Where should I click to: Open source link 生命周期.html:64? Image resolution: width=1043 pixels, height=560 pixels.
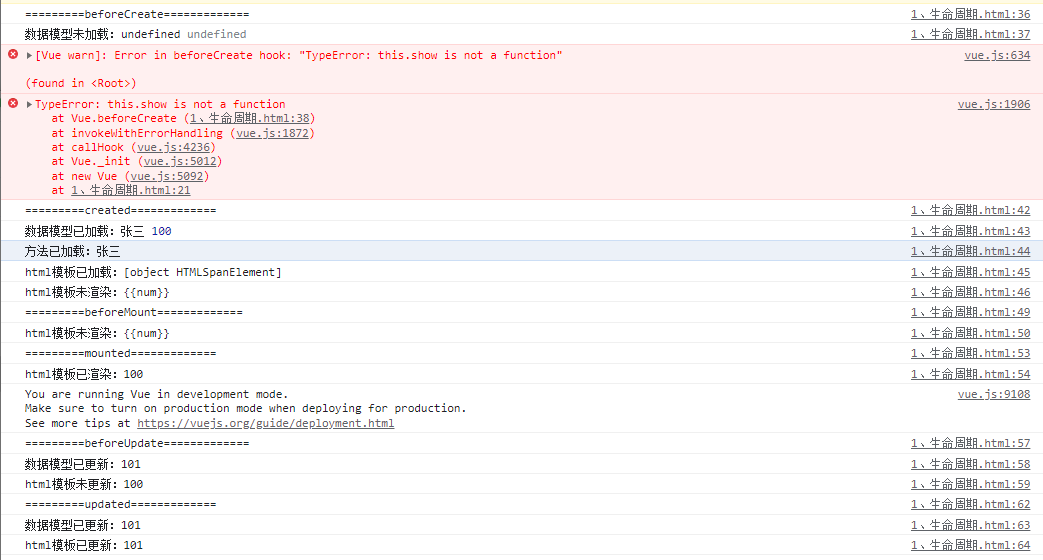pos(970,545)
